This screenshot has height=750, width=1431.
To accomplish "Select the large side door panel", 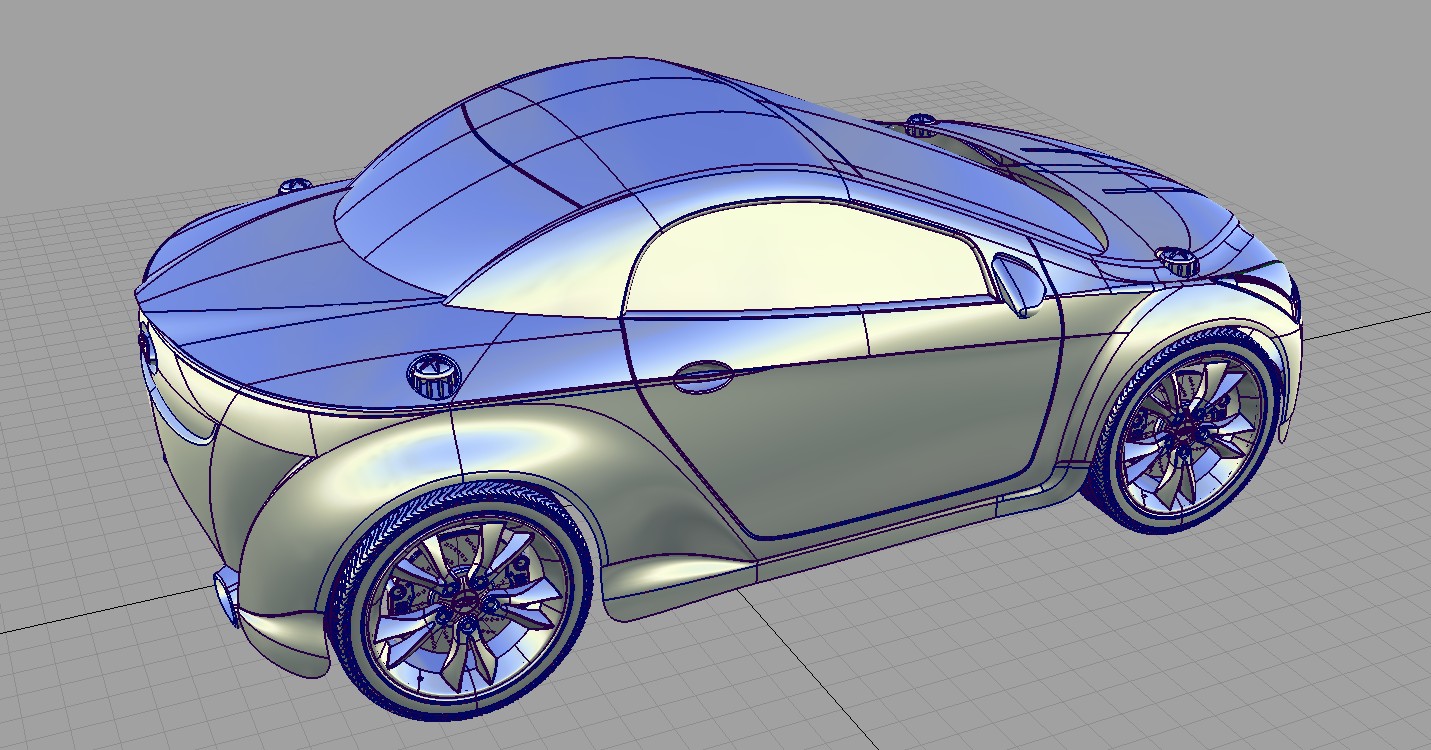I will coord(860,420).
